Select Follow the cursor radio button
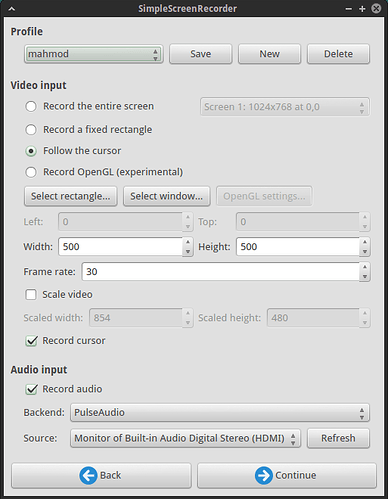388x499 pixels. (x=31, y=151)
